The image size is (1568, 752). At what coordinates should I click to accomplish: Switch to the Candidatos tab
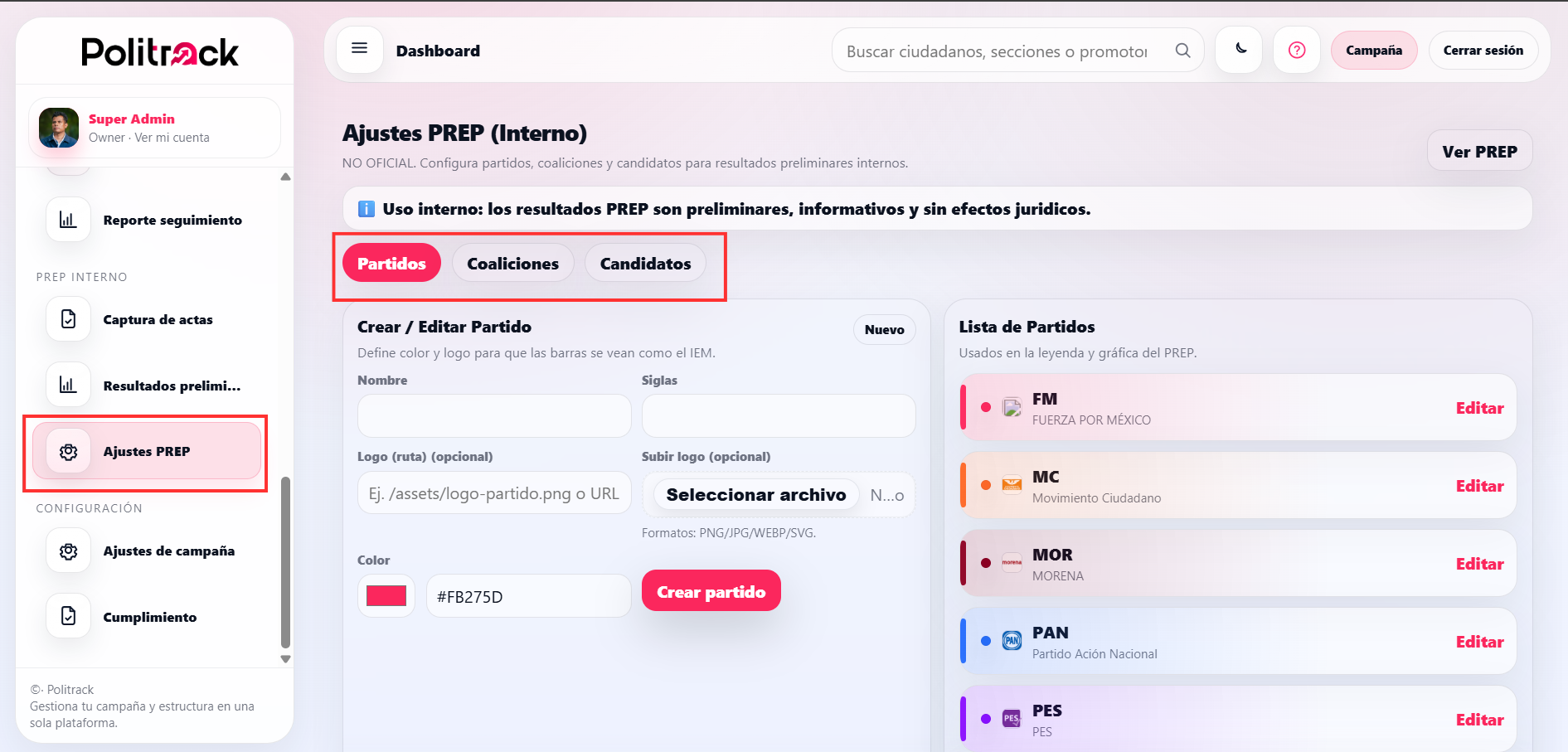coord(644,263)
